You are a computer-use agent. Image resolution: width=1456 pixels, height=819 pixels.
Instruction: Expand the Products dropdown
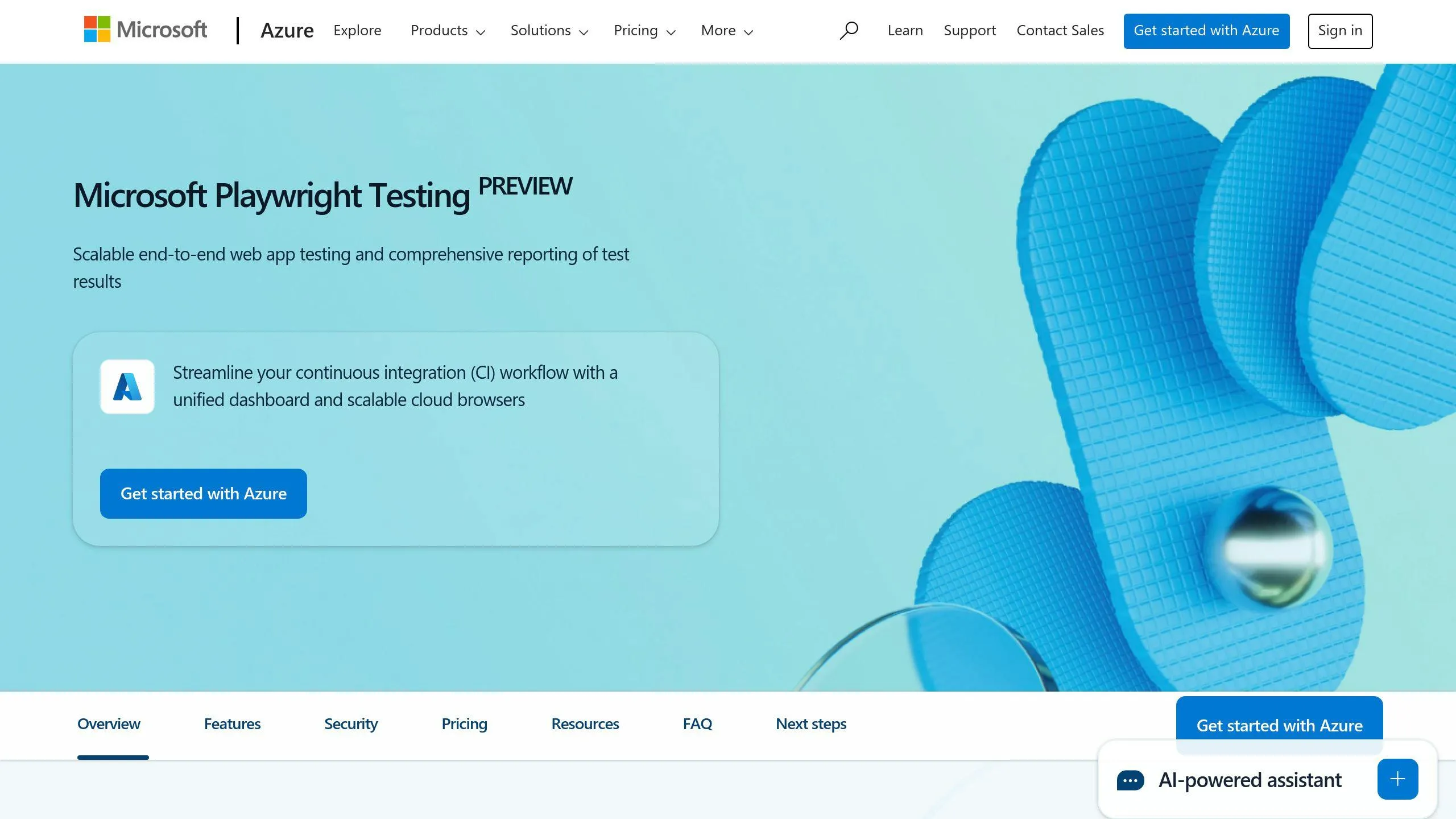448,30
